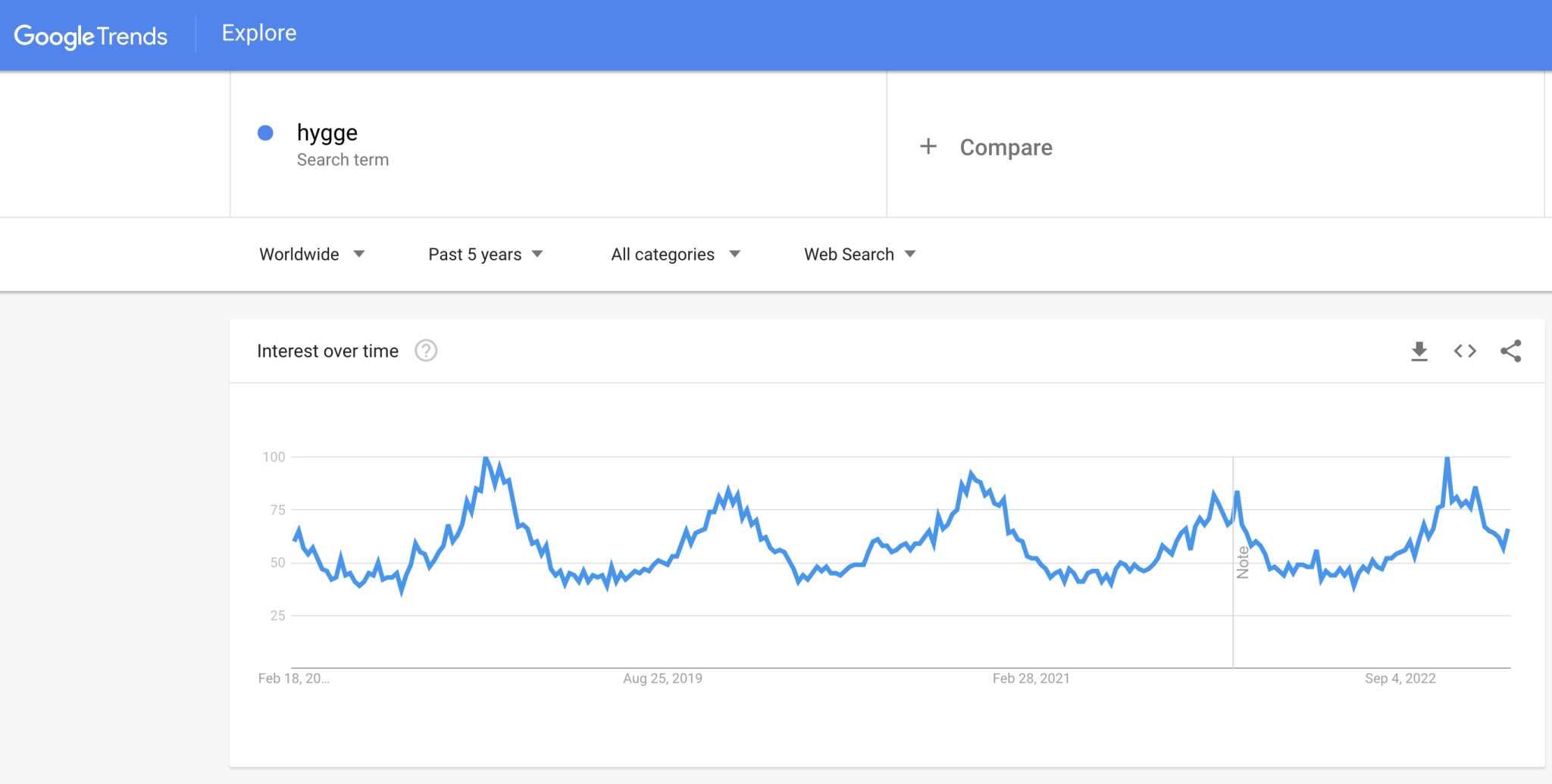The width and height of the screenshot is (1552, 784).
Task: Open the Interest over time help icon
Action: point(426,351)
